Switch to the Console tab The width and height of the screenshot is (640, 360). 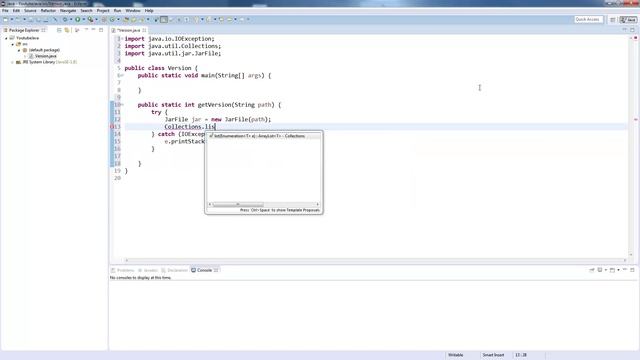coord(204,270)
